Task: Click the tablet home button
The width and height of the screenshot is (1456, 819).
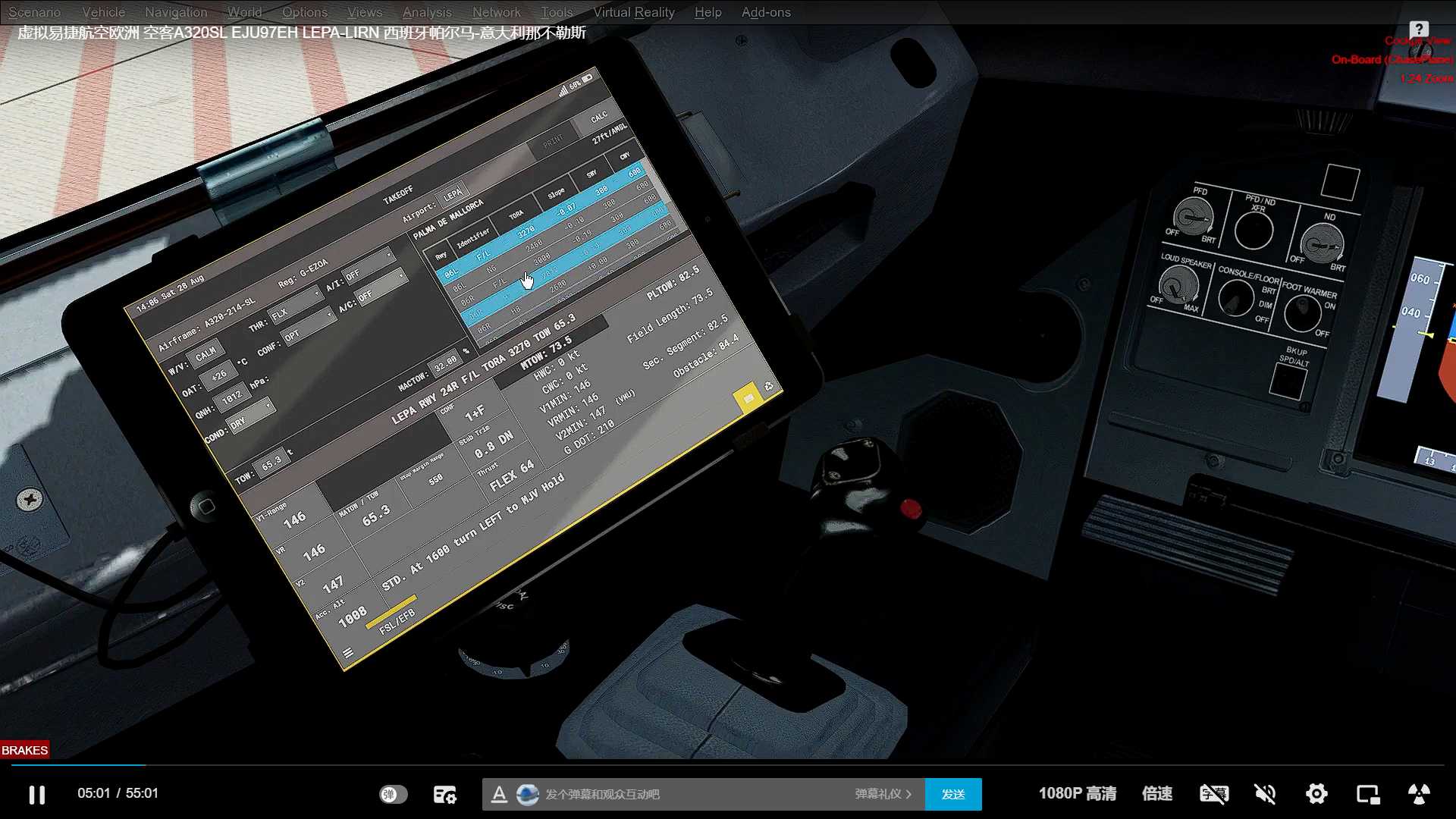Action: coord(205,507)
